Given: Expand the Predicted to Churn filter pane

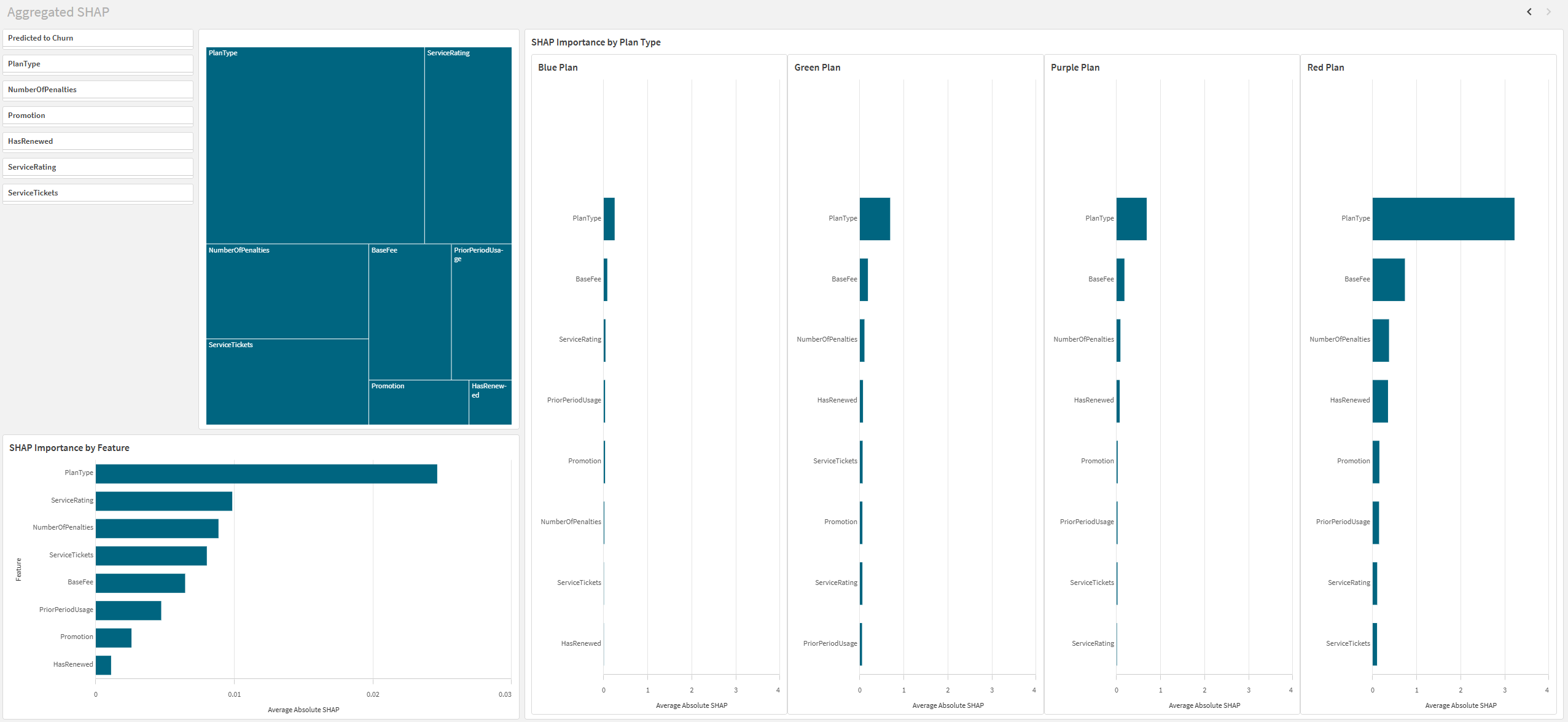Looking at the screenshot, I should pos(98,37).
